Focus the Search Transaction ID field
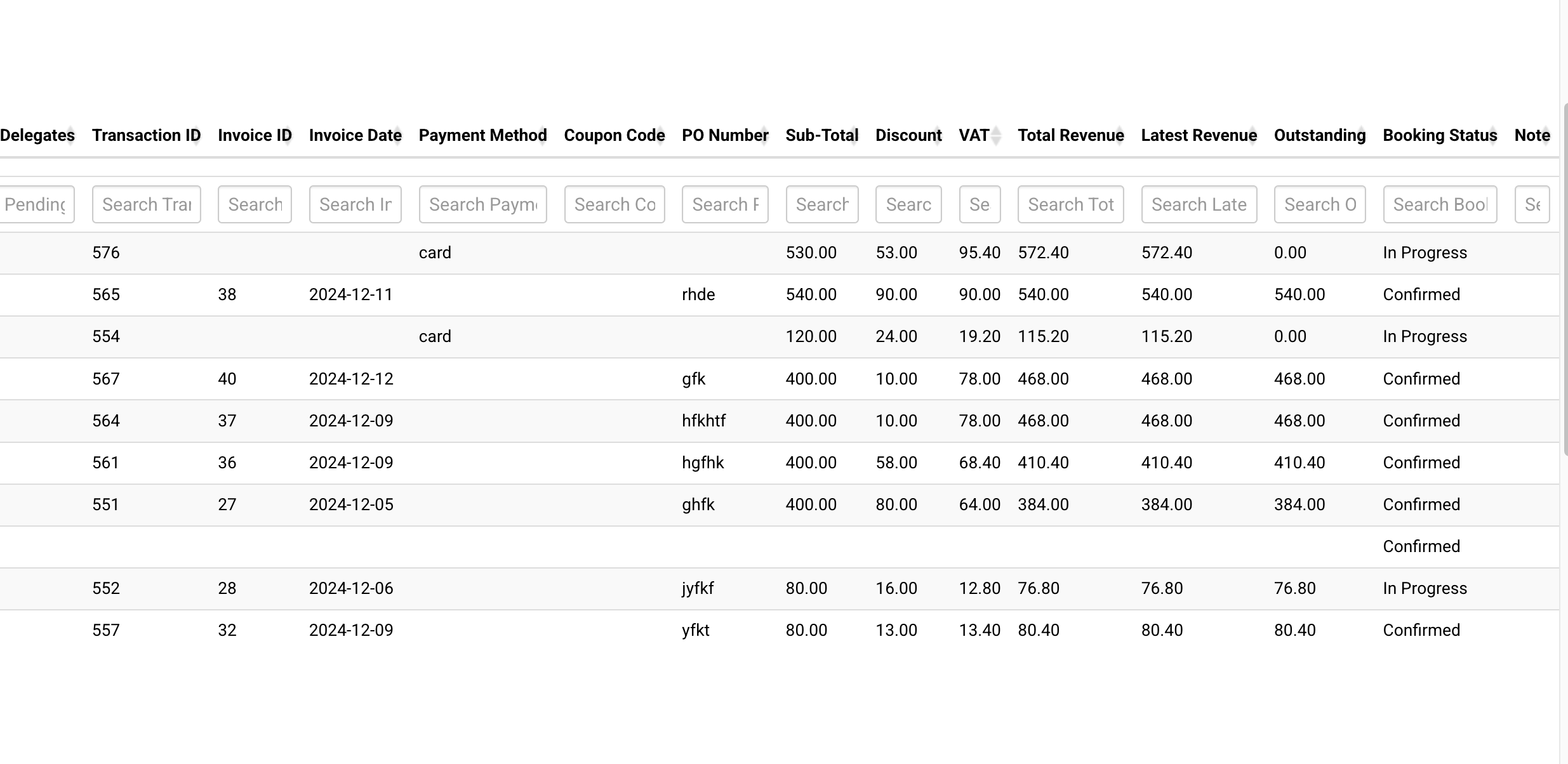The image size is (1568, 764). click(x=146, y=204)
